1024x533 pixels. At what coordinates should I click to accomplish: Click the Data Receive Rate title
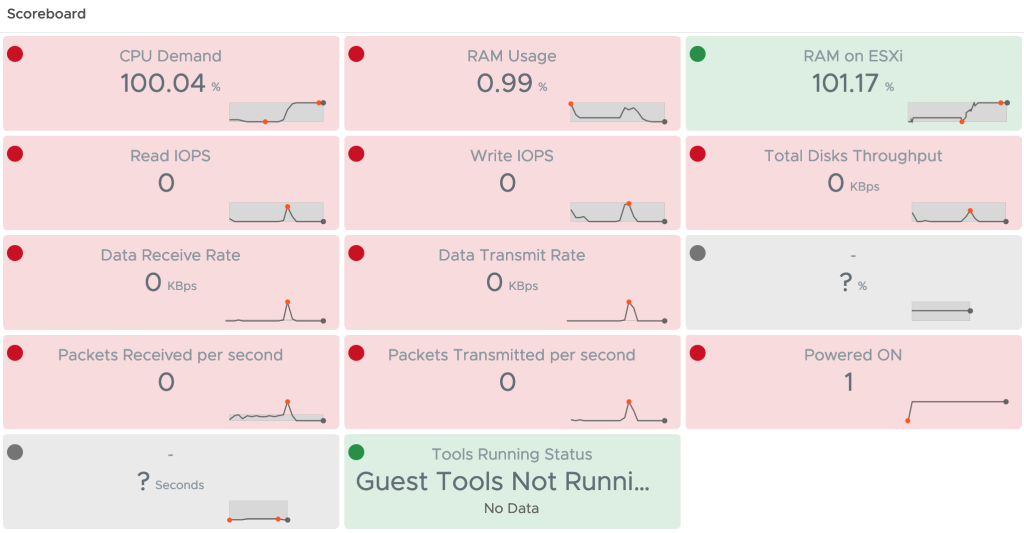point(170,255)
